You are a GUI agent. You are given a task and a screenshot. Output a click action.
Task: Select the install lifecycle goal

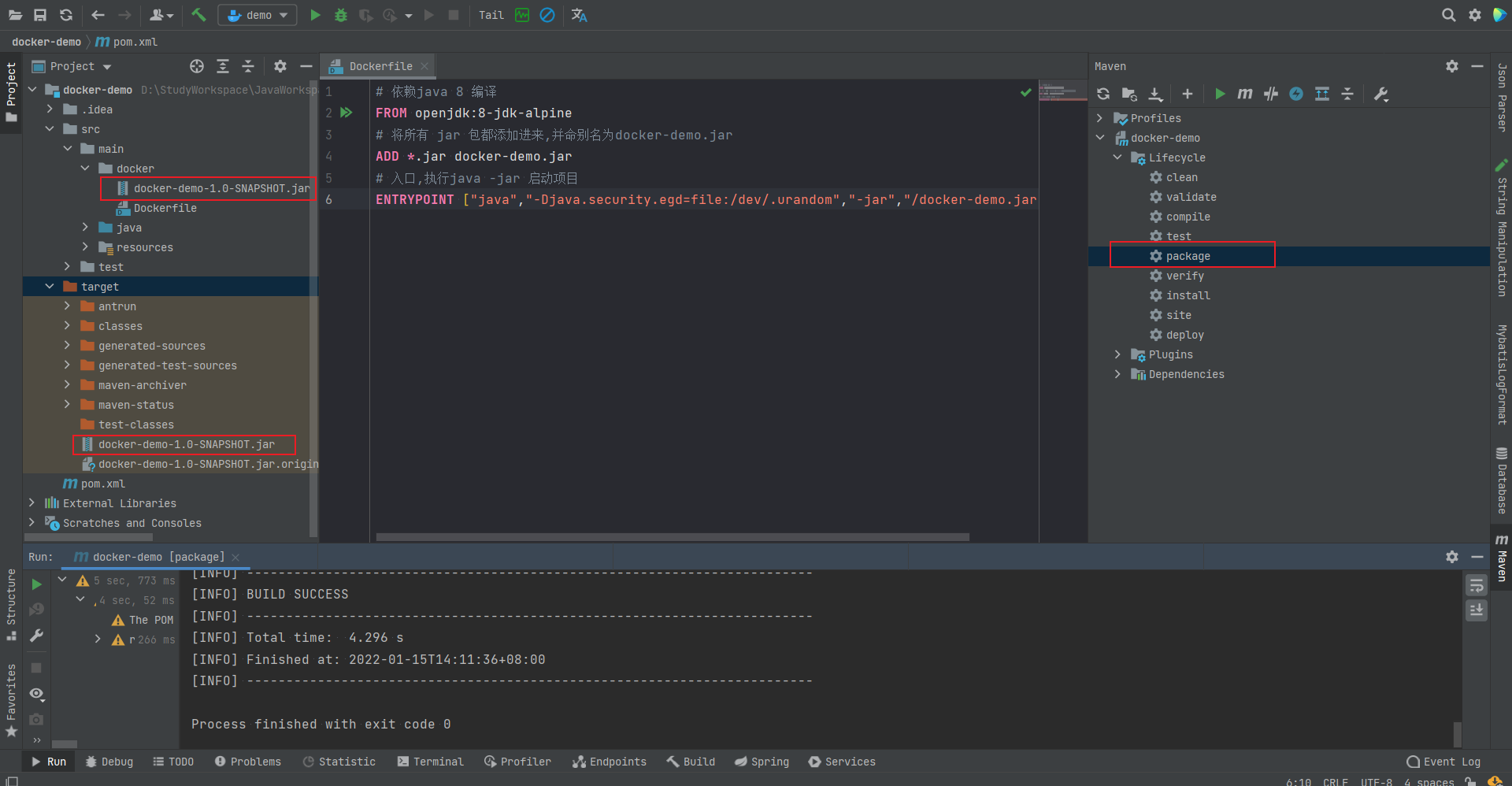tap(1188, 295)
